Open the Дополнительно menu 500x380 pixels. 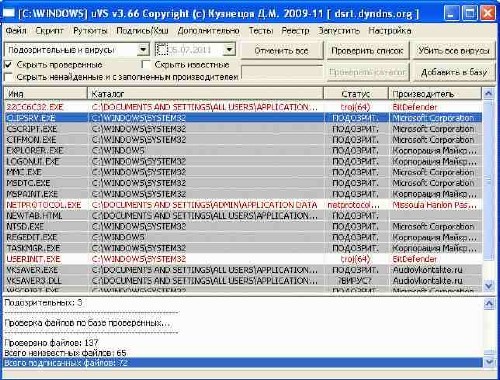point(208,31)
